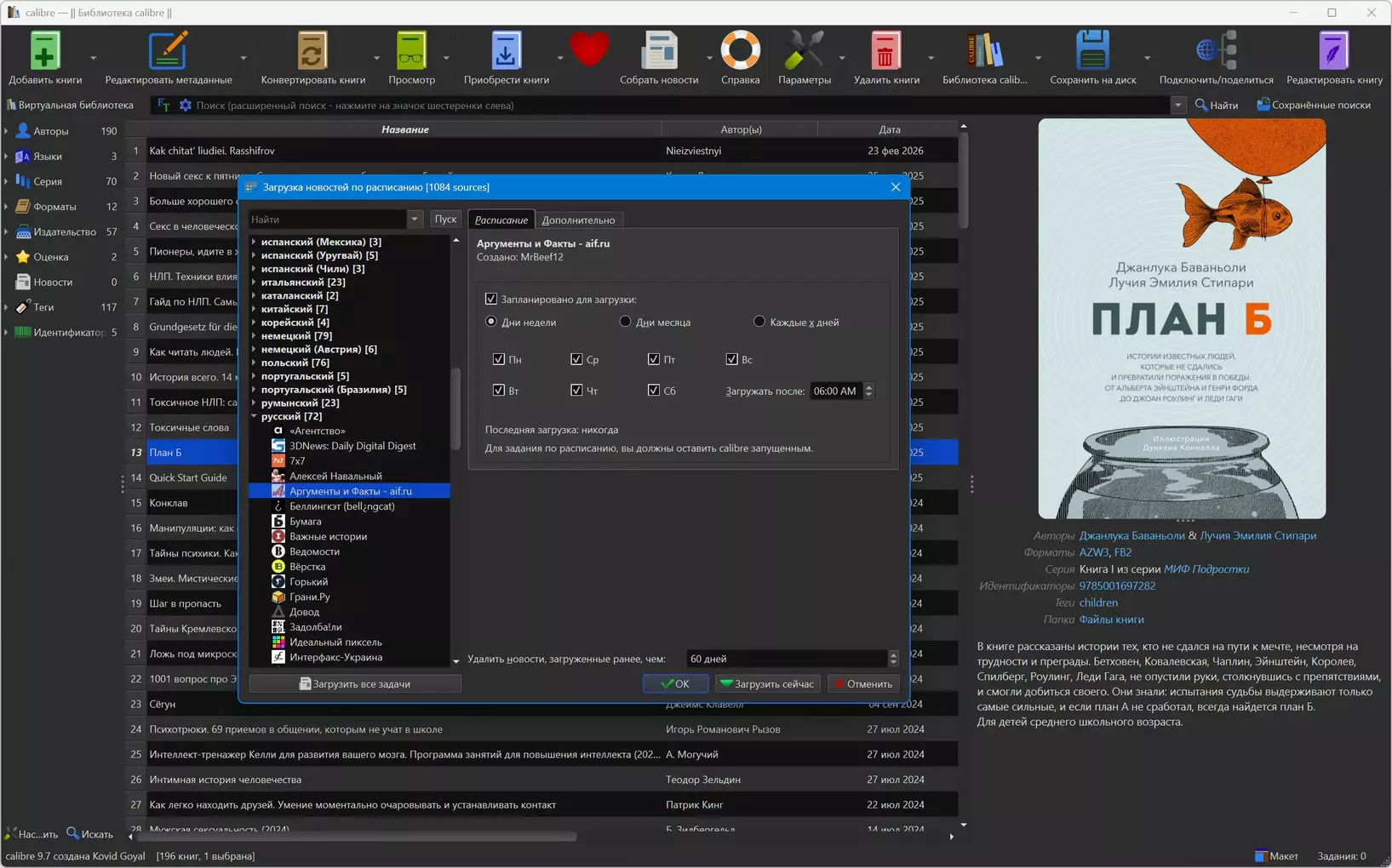Uncheck the 'Запланировано для загрузки' checkbox
This screenshot has height=868, width=1392.
(x=491, y=299)
